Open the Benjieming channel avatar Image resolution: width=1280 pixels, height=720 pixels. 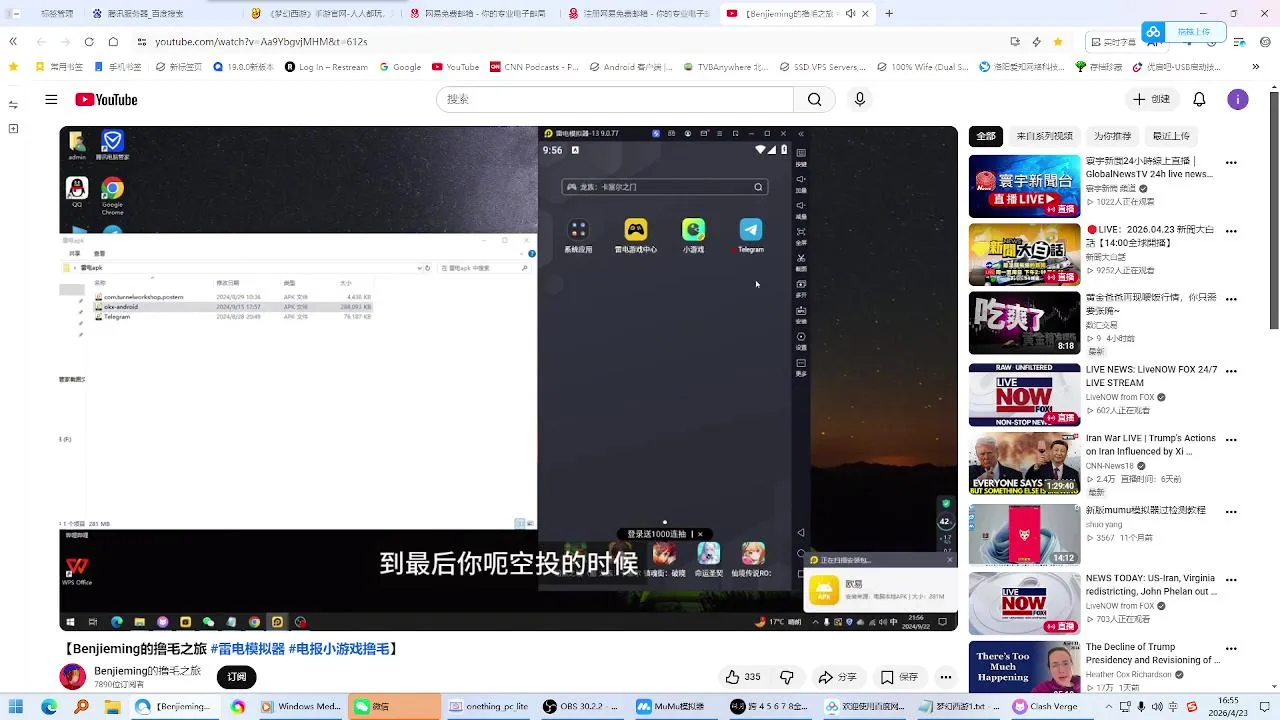[73, 677]
